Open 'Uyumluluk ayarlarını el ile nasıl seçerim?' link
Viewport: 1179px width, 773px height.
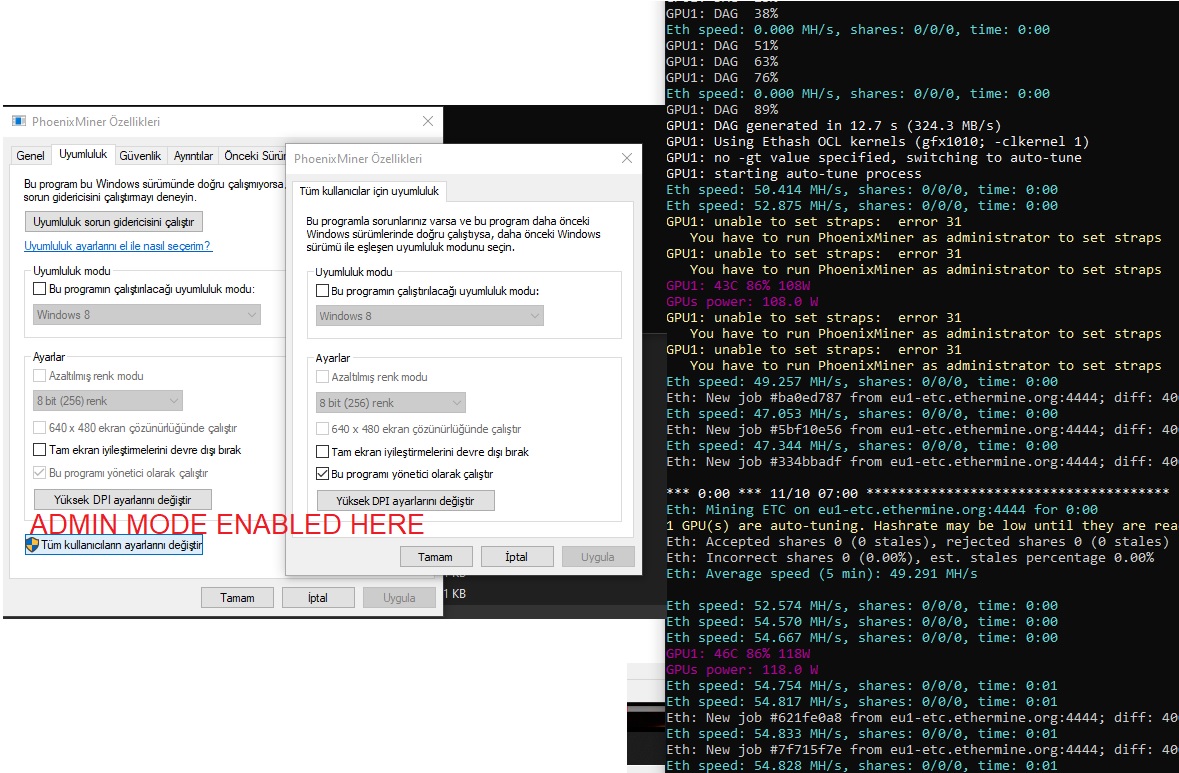coord(118,246)
